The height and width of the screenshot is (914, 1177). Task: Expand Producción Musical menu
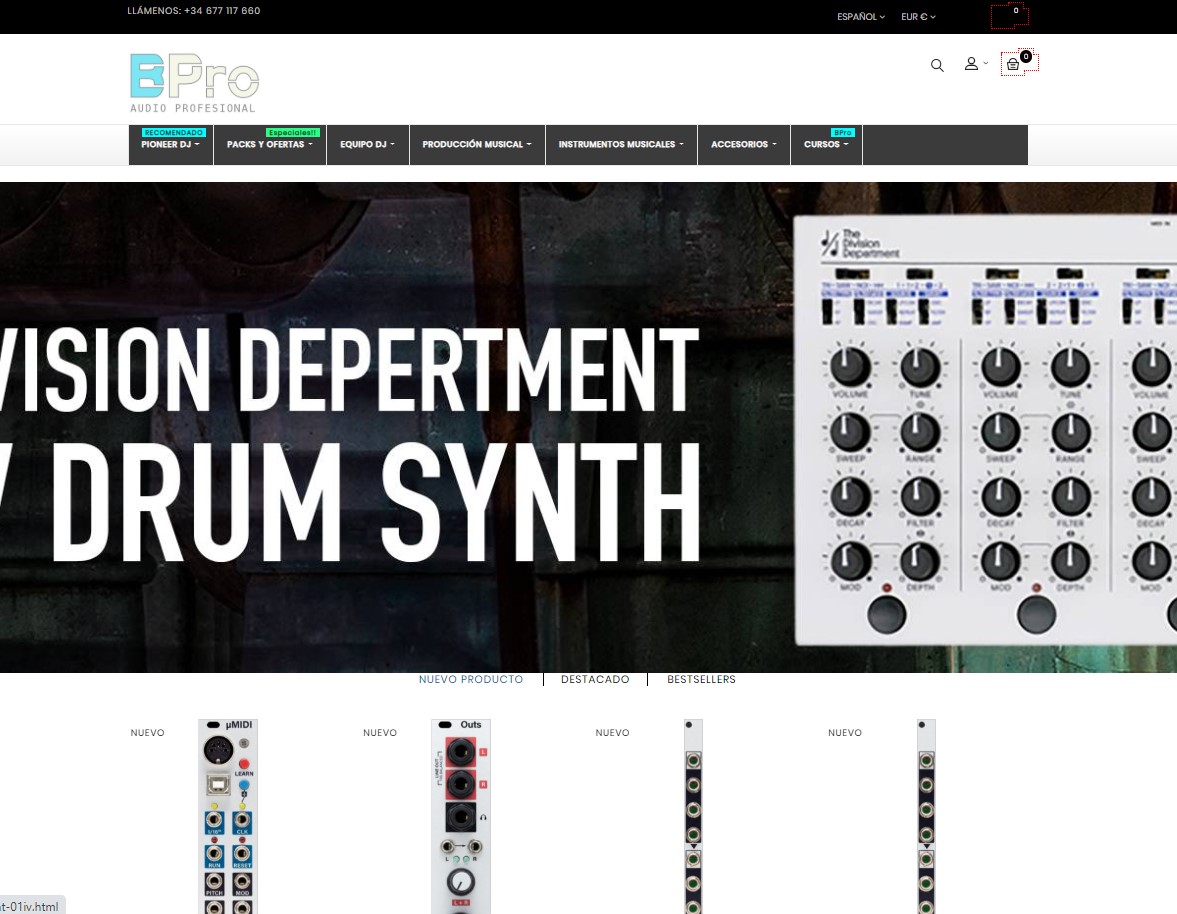(x=477, y=144)
